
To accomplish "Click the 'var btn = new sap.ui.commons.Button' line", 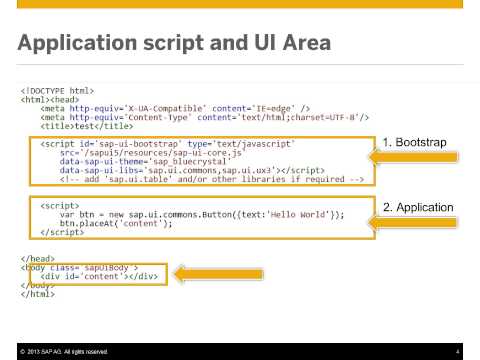I will [x=202, y=214].
